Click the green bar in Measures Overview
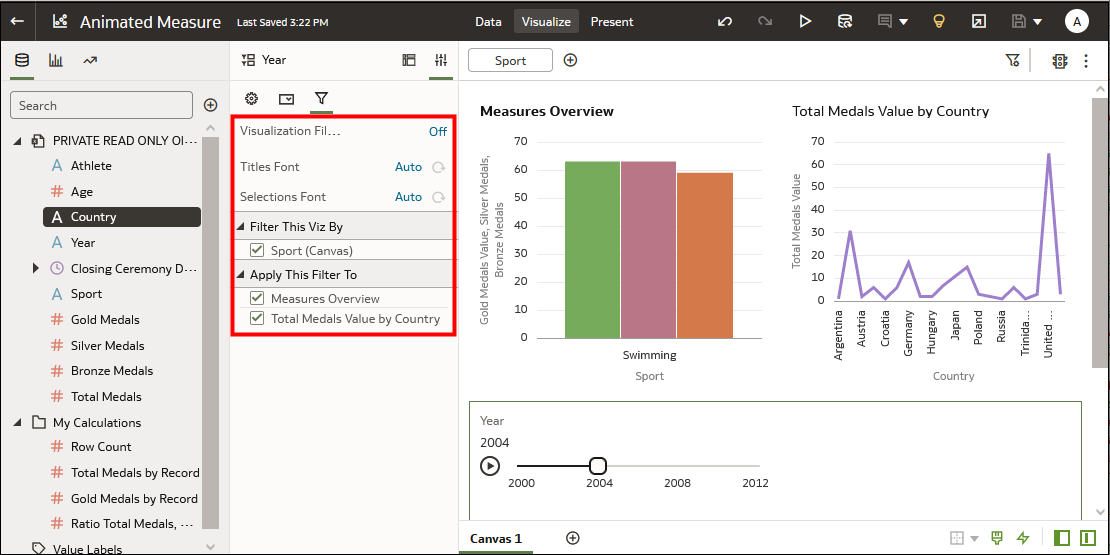This screenshot has height=555, width=1110. tap(593, 250)
